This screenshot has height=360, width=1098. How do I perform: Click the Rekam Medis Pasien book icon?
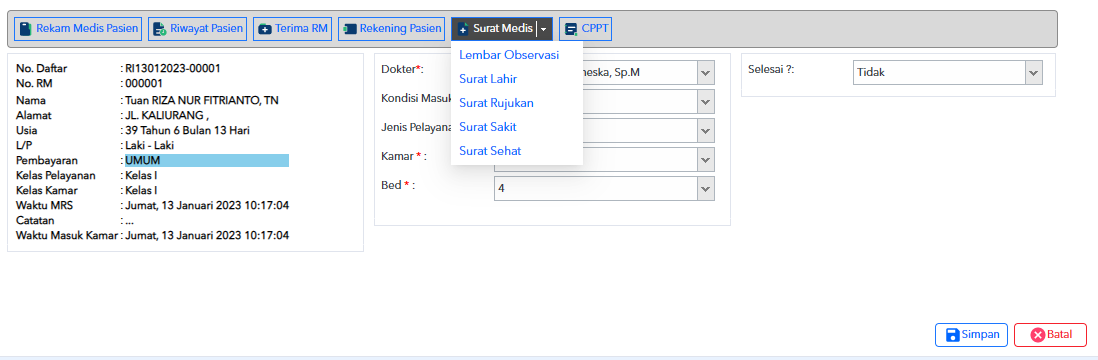pos(26,29)
